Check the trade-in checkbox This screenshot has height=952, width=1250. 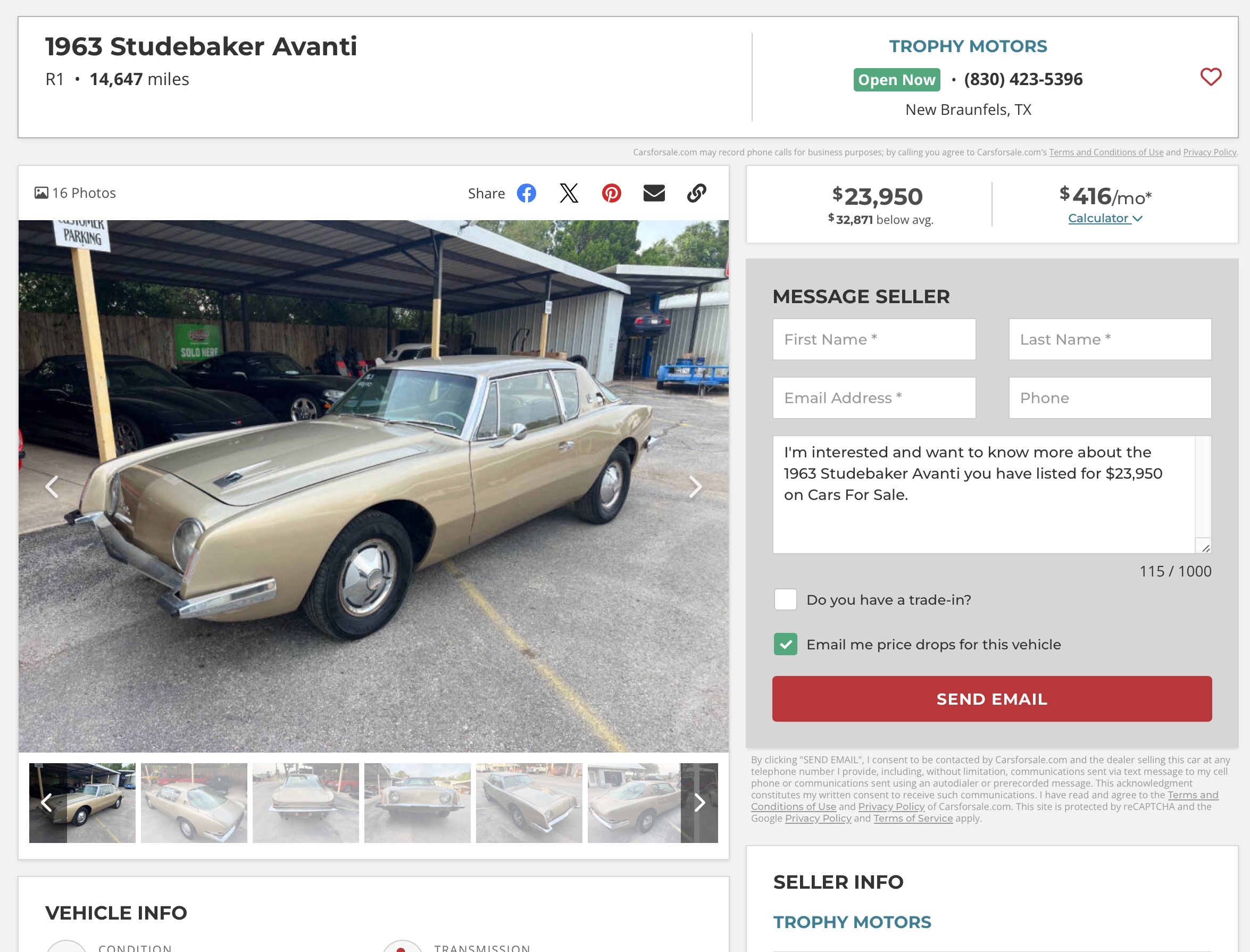785,599
